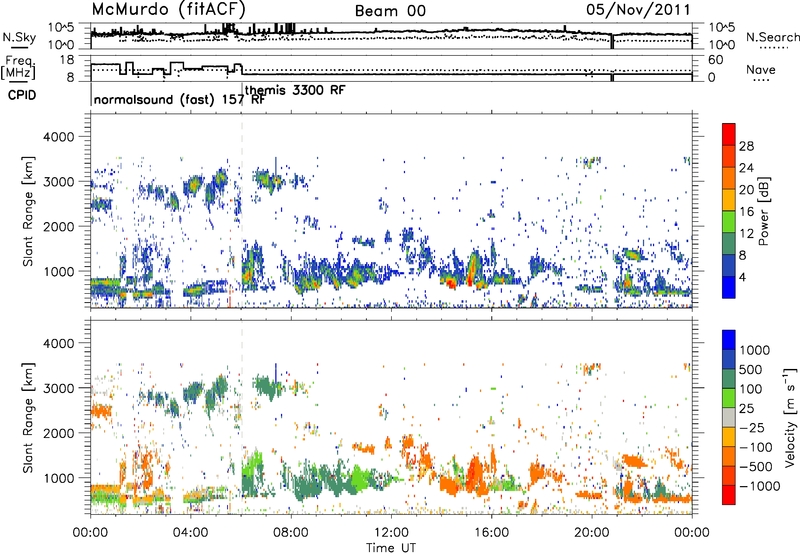
Task: Click the 'McMurdo (fitACF)' title text
Action: point(168,9)
